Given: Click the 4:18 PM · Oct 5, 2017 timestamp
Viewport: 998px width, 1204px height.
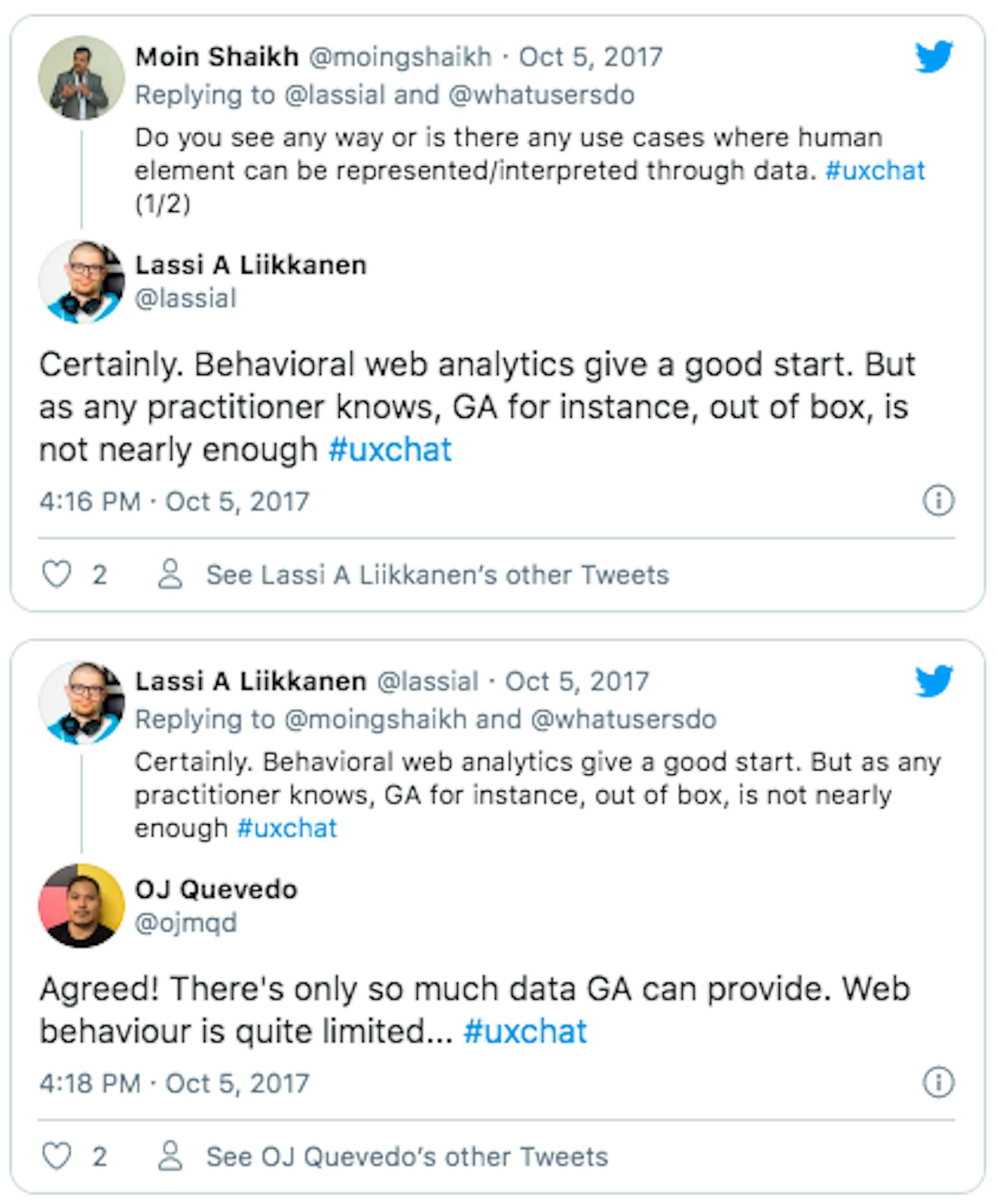Looking at the screenshot, I should click(x=174, y=1083).
